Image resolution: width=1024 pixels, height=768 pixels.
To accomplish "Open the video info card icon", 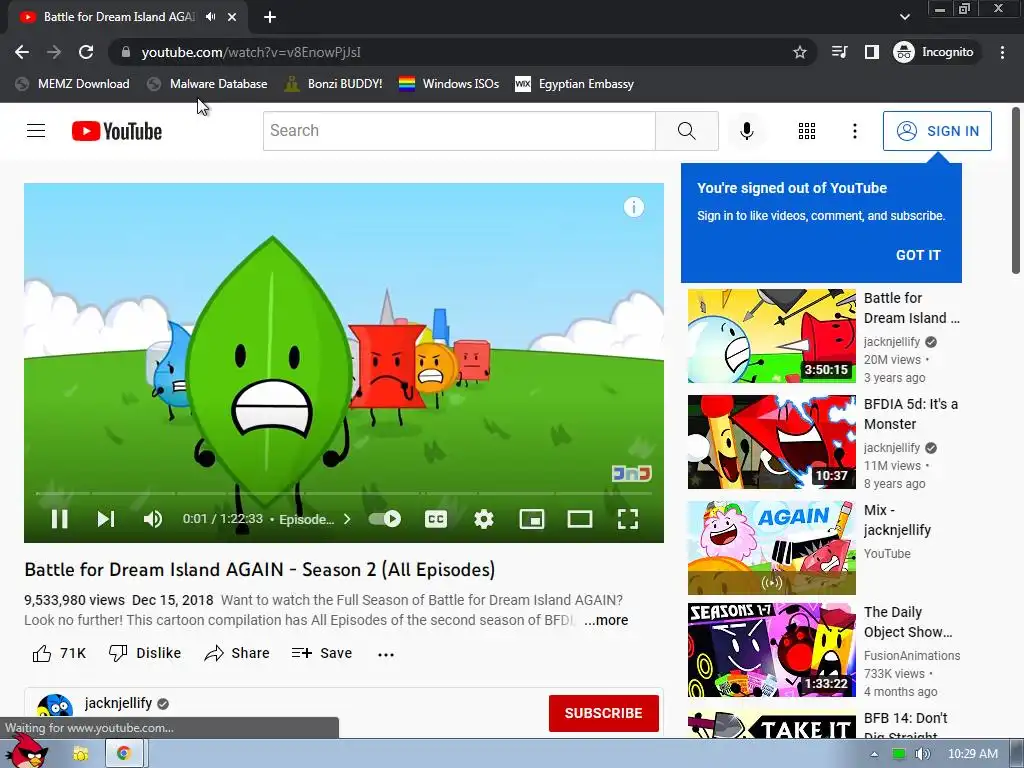I will pyautogui.click(x=633, y=207).
